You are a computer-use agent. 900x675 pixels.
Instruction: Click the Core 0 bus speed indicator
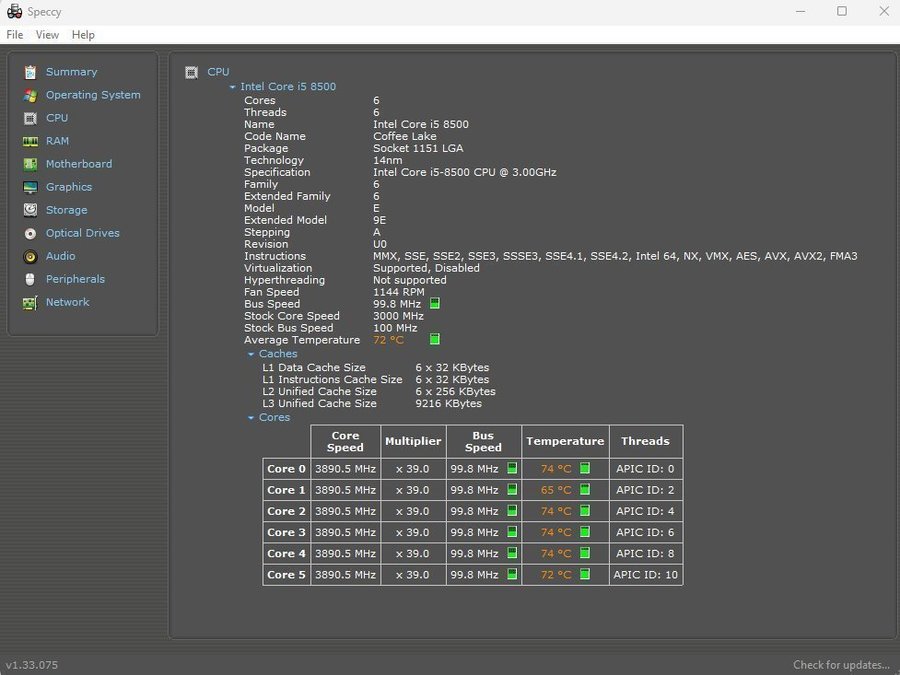pos(512,469)
